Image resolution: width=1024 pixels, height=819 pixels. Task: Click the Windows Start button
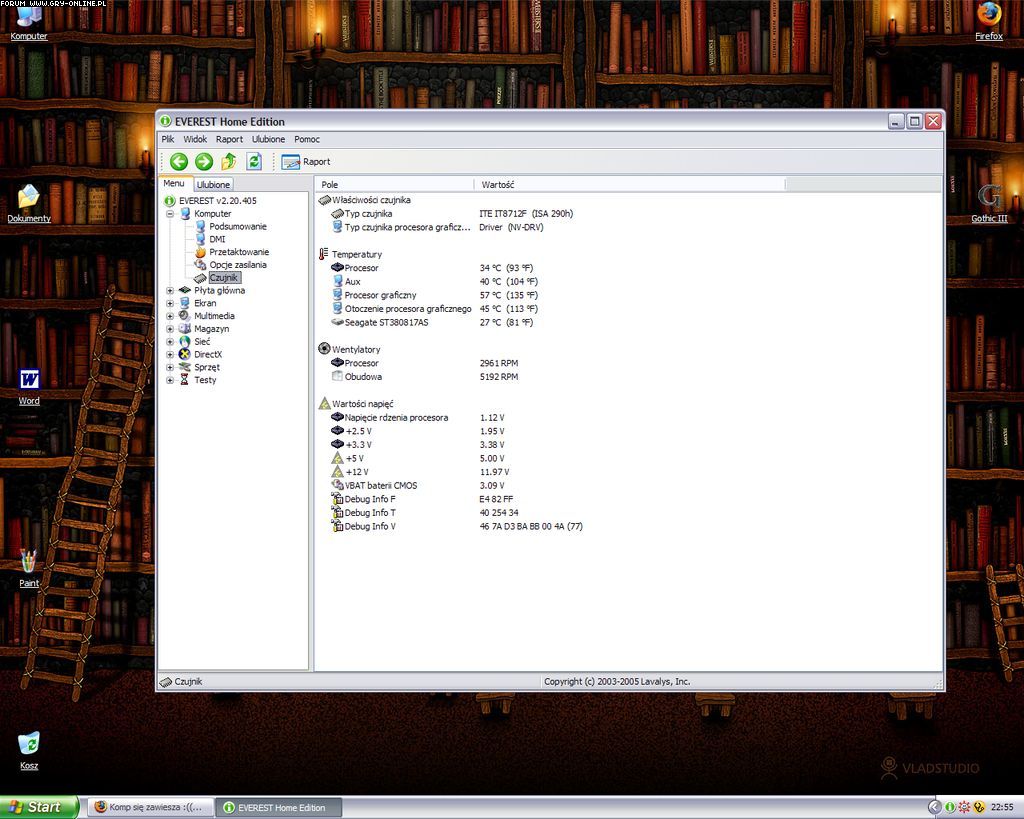tap(38, 807)
